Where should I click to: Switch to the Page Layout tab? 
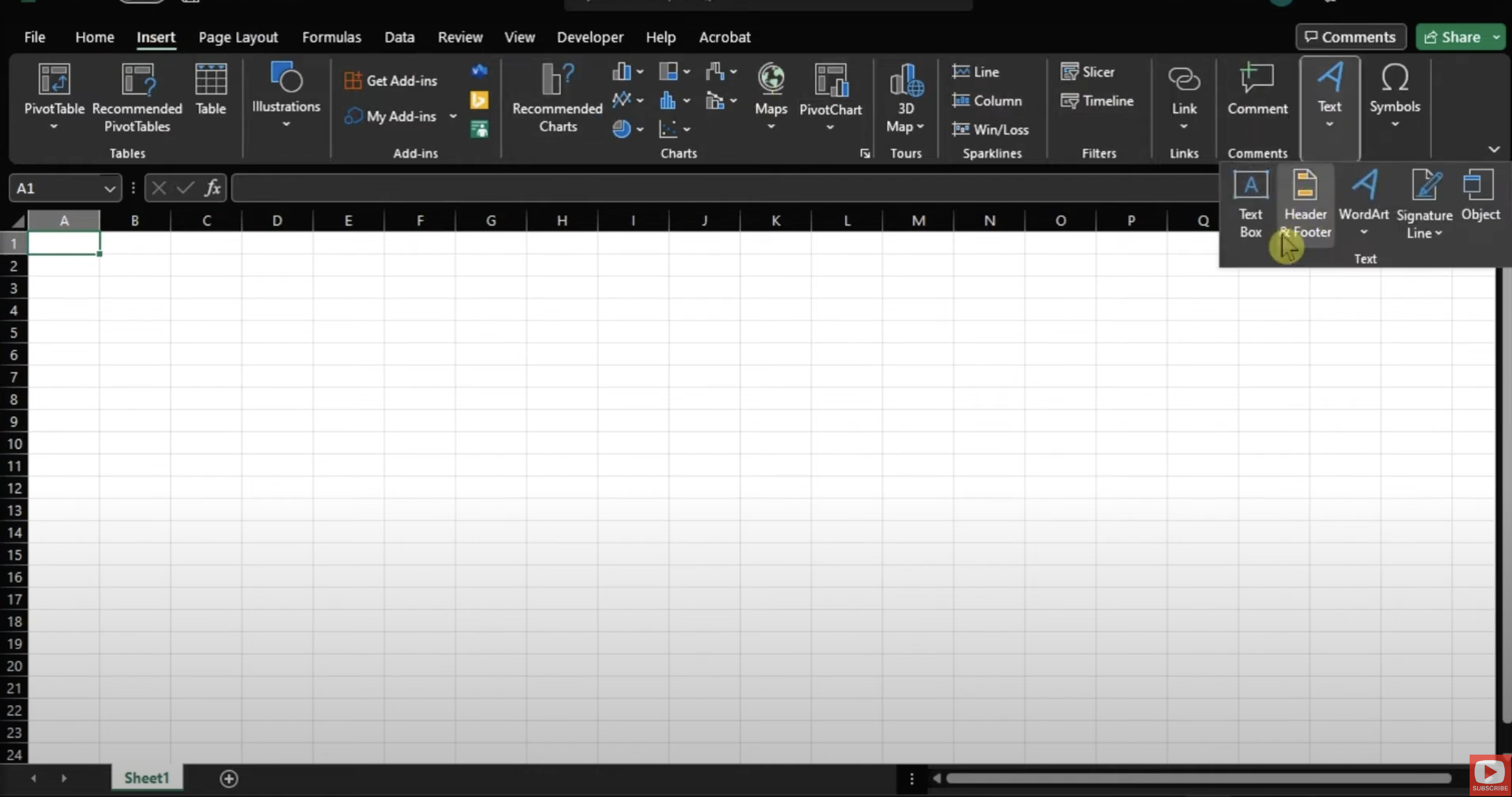click(238, 38)
